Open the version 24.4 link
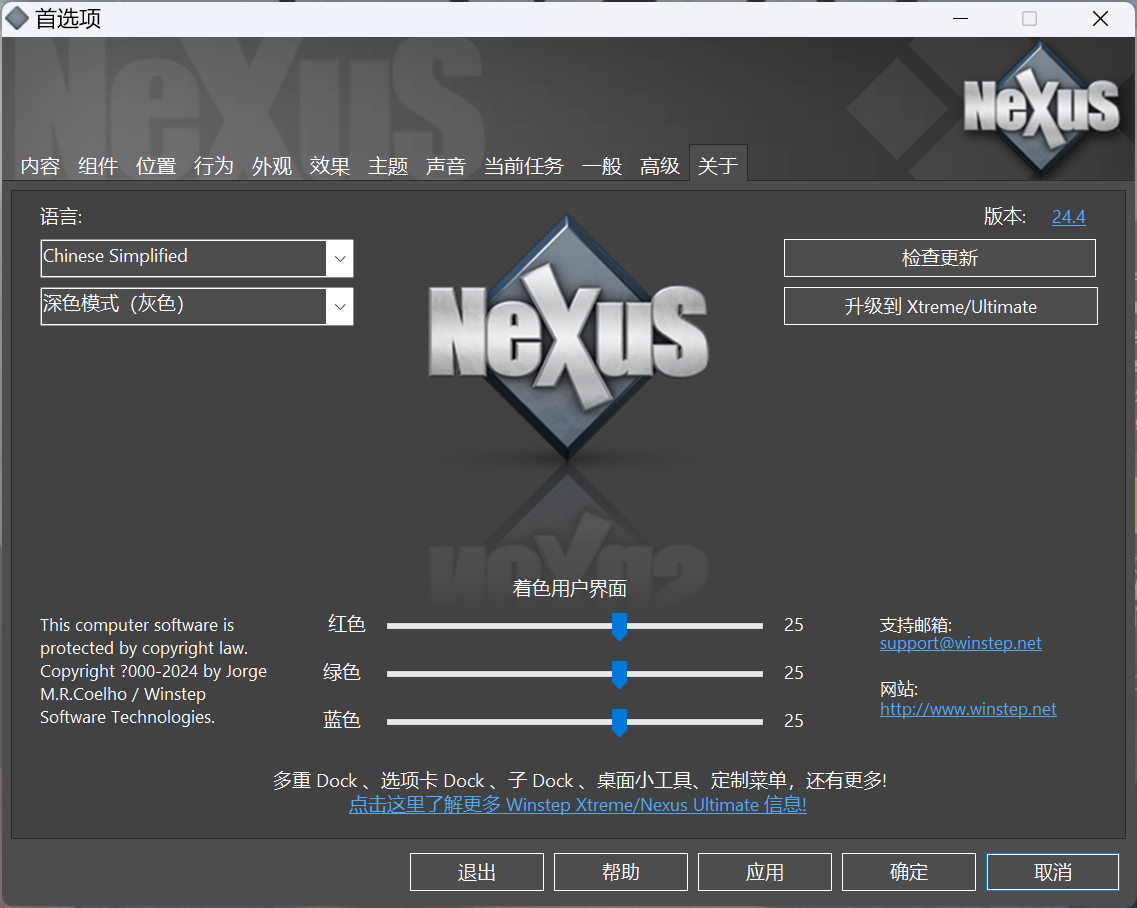1137x908 pixels. tap(1068, 216)
